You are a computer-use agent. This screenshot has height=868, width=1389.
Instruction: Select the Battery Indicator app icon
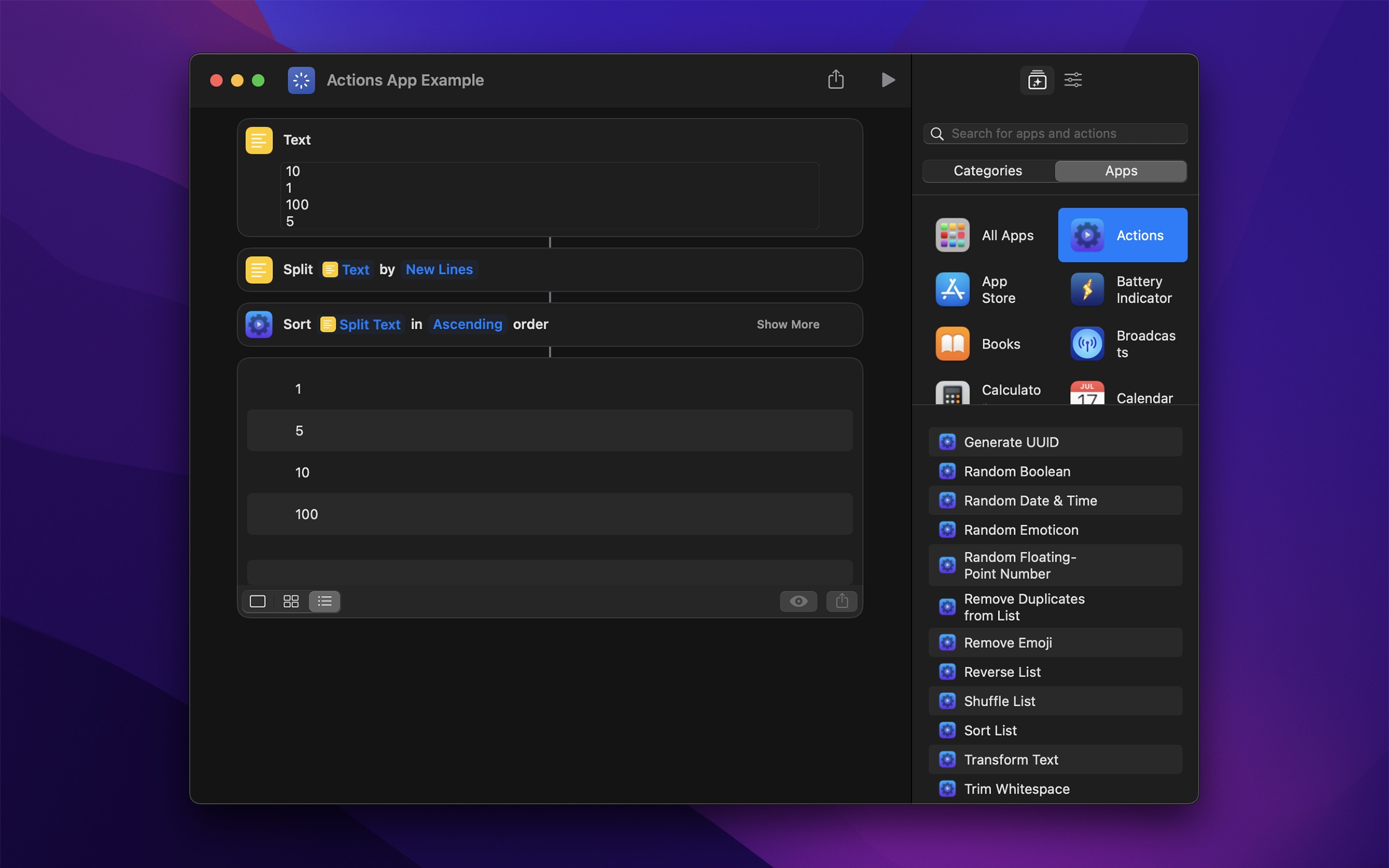pos(1087,289)
